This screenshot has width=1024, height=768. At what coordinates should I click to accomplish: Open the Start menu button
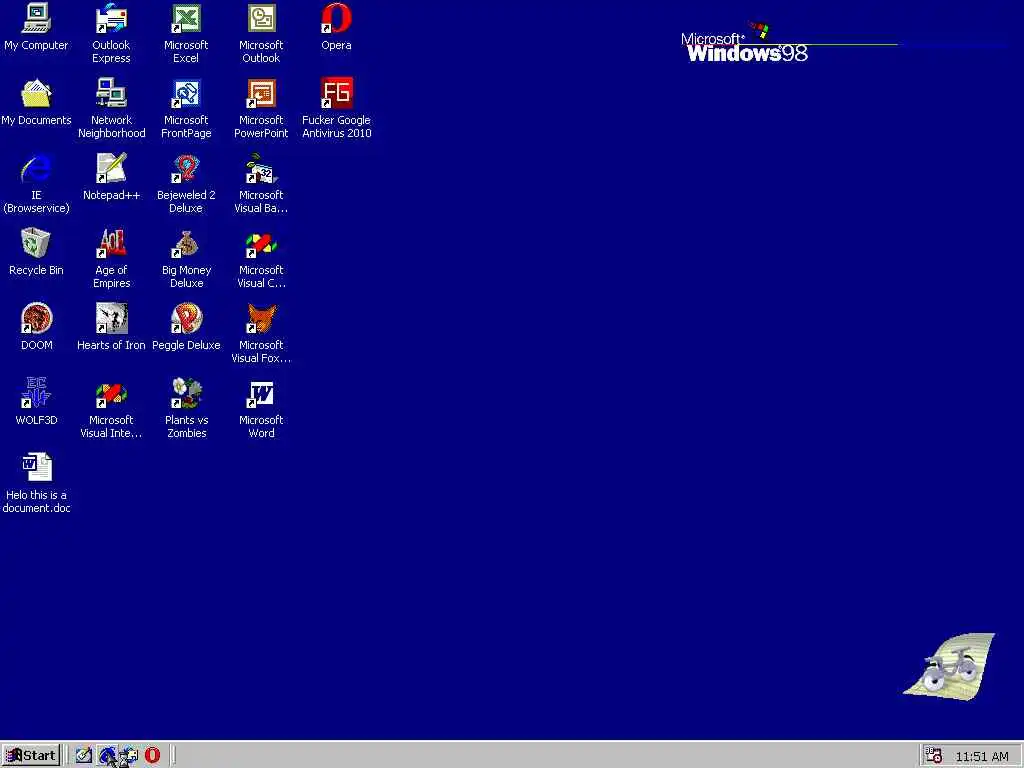click(x=31, y=756)
